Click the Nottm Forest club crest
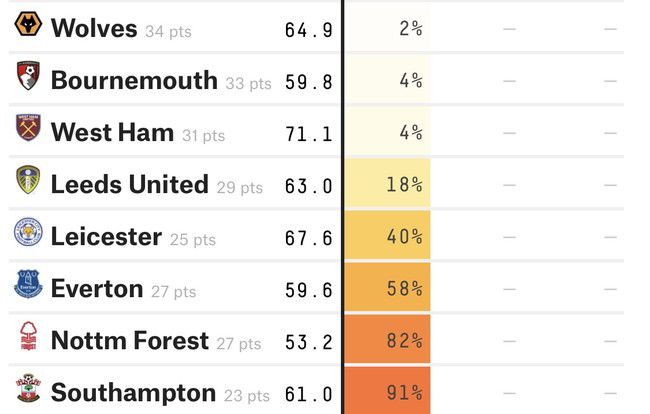 [x=27, y=340]
